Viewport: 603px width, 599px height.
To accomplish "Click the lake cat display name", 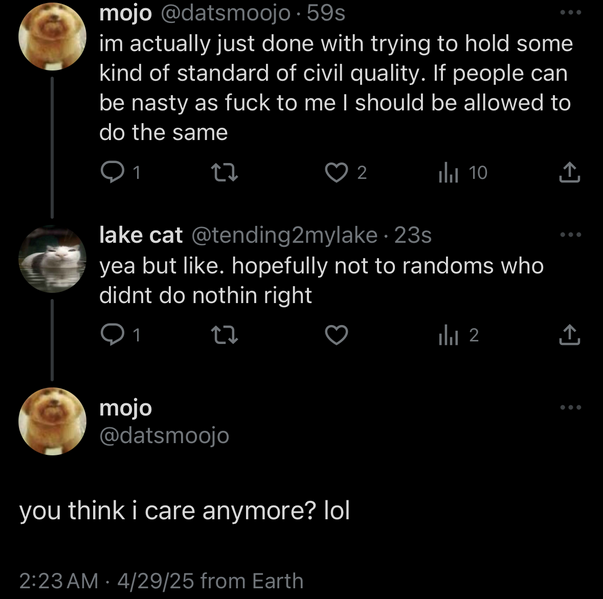I will pos(140,236).
